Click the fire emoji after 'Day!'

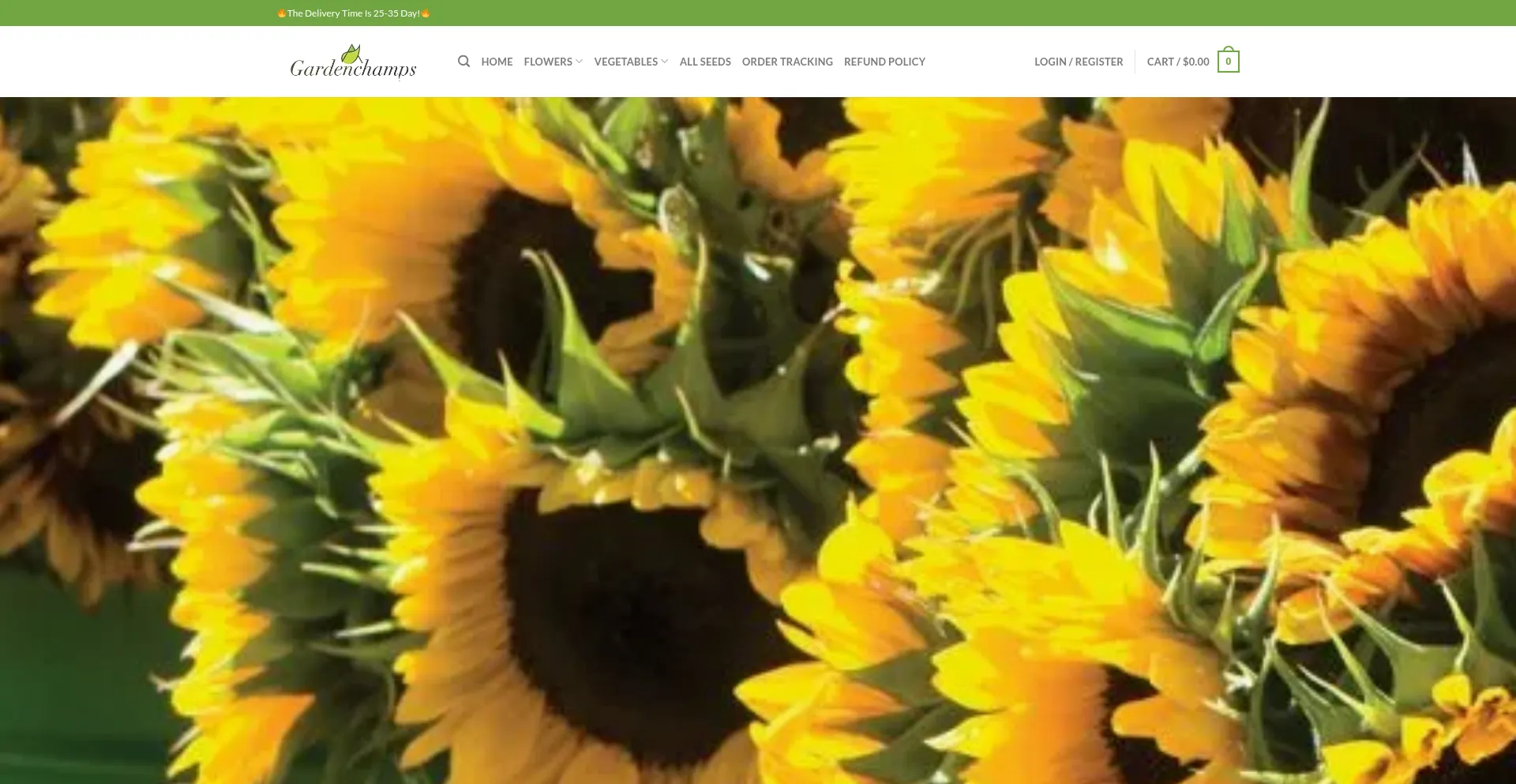tap(426, 13)
